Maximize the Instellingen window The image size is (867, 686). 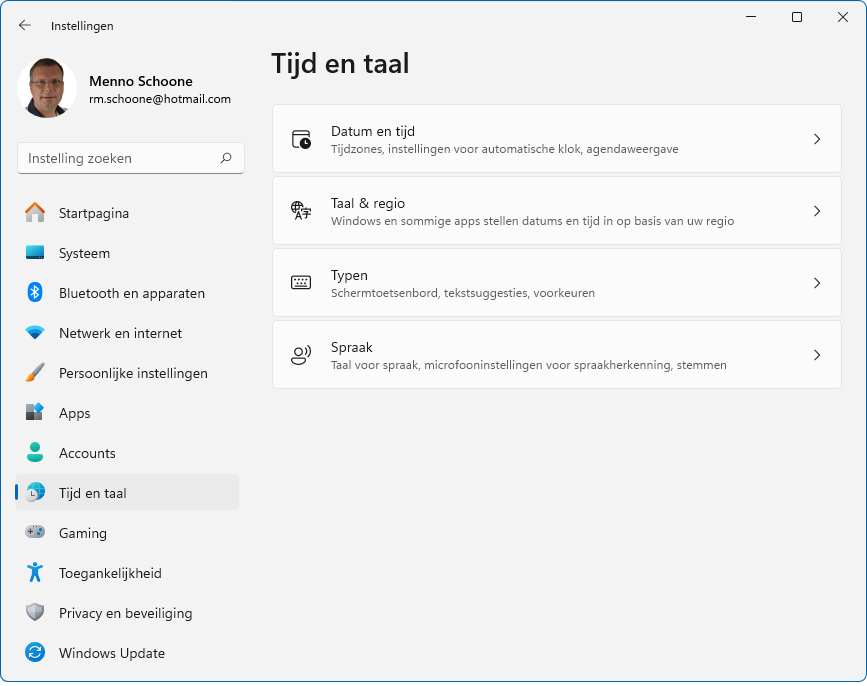[x=797, y=17]
